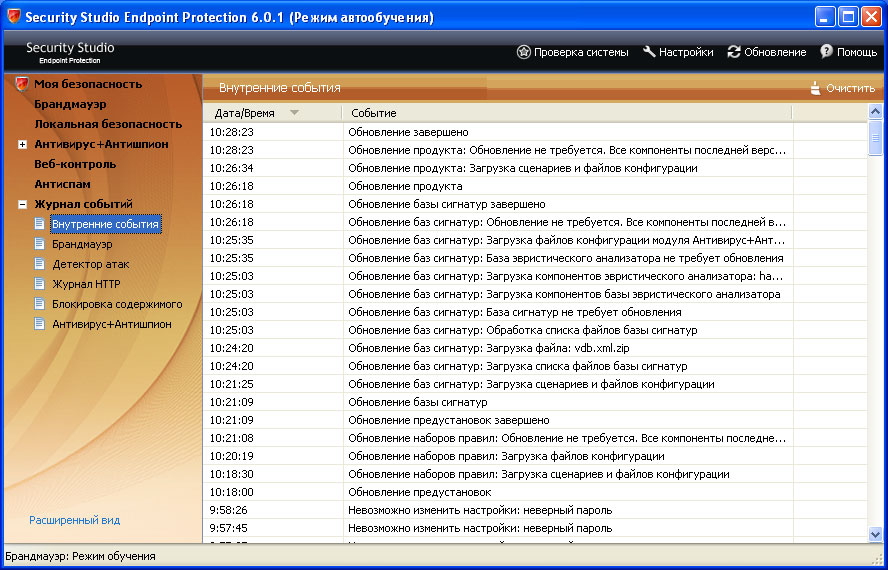
Task: Open Внутренние события log entry
Action: click(105, 224)
